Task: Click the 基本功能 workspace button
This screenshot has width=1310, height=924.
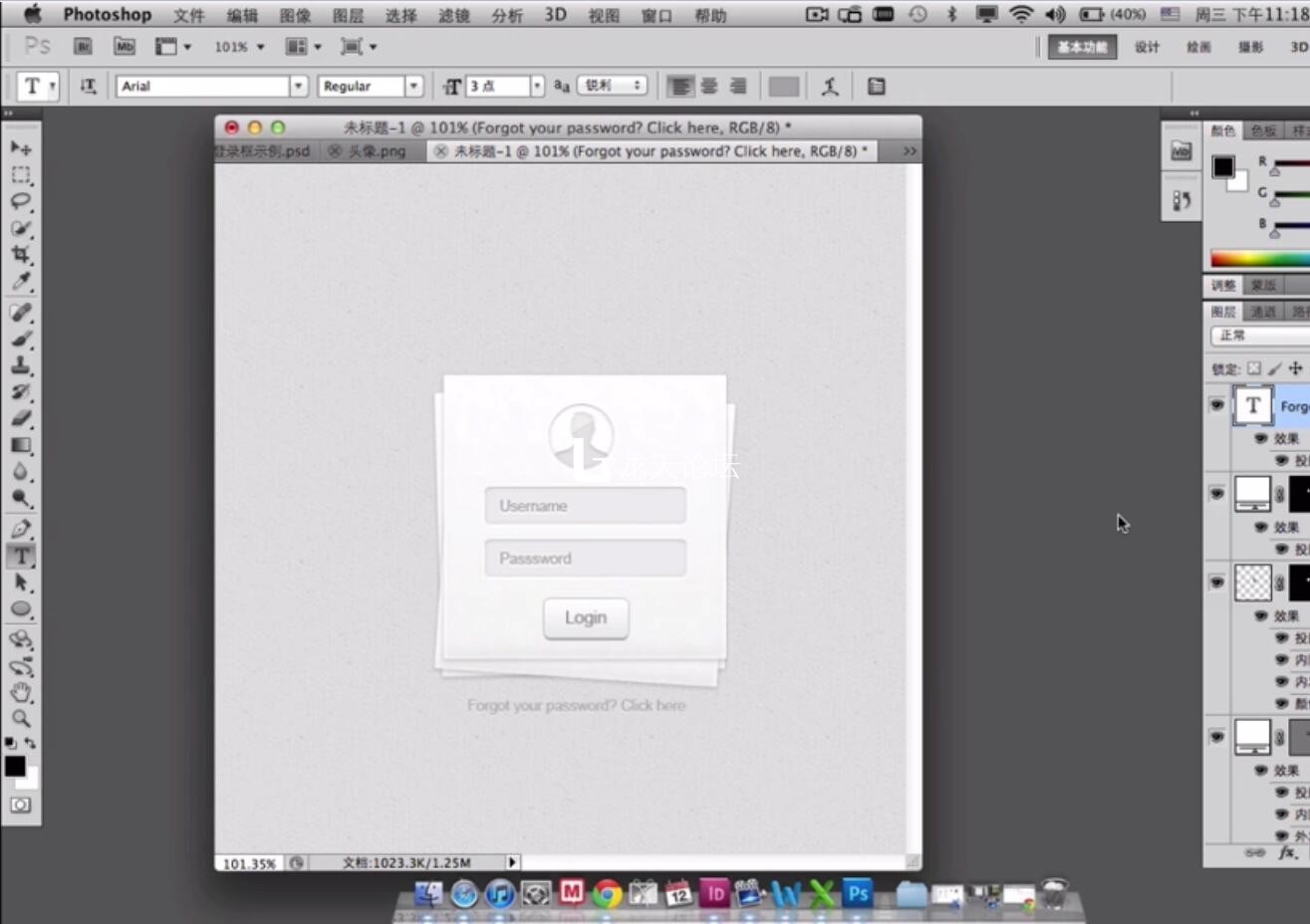Action: [1082, 47]
